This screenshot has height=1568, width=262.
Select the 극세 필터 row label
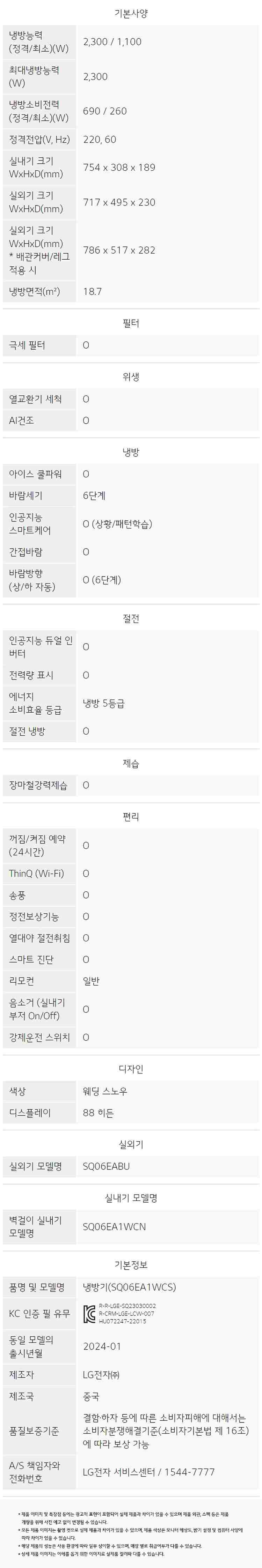point(27,345)
